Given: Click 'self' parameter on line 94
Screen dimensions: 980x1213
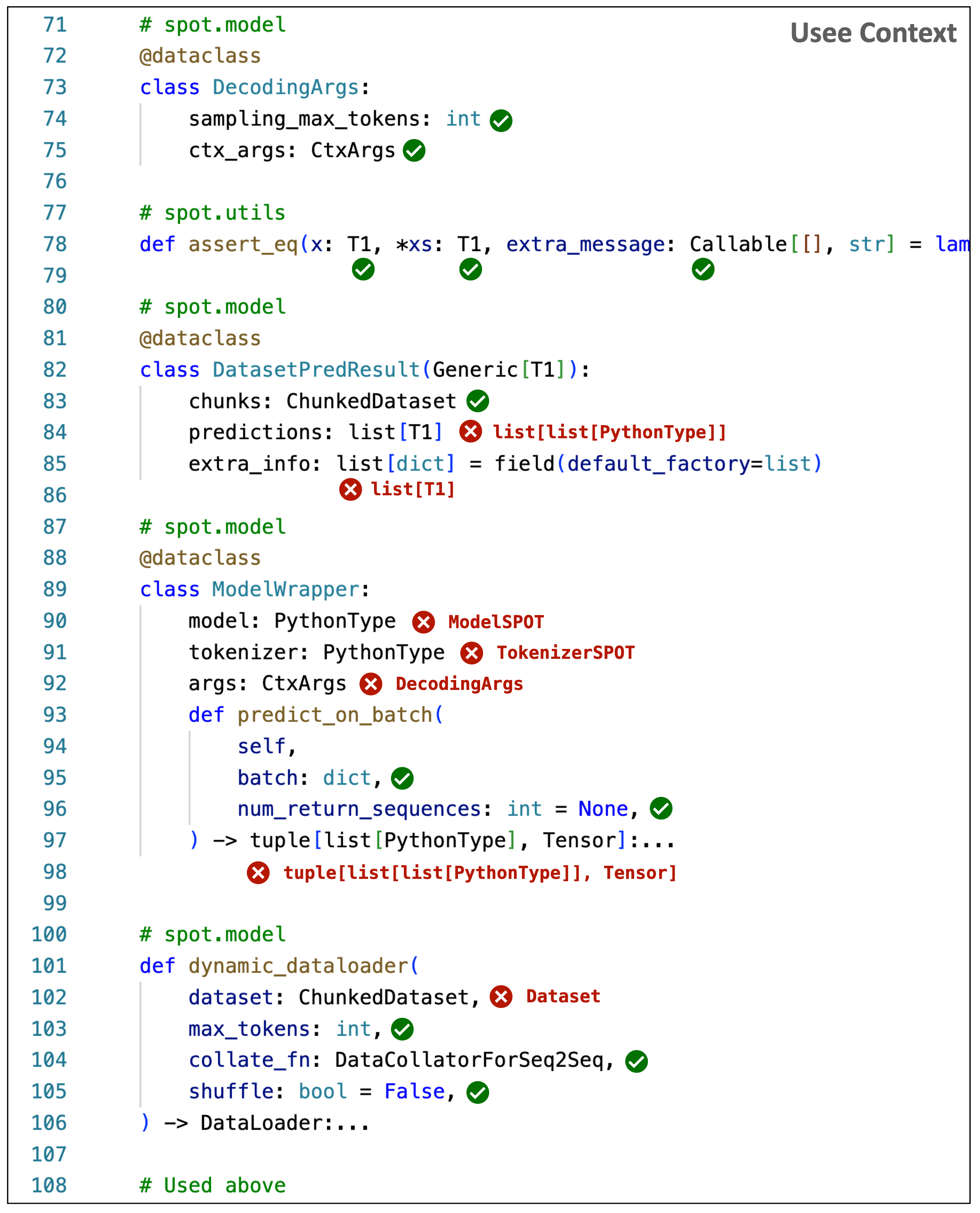Looking at the screenshot, I should coord(261,746).
